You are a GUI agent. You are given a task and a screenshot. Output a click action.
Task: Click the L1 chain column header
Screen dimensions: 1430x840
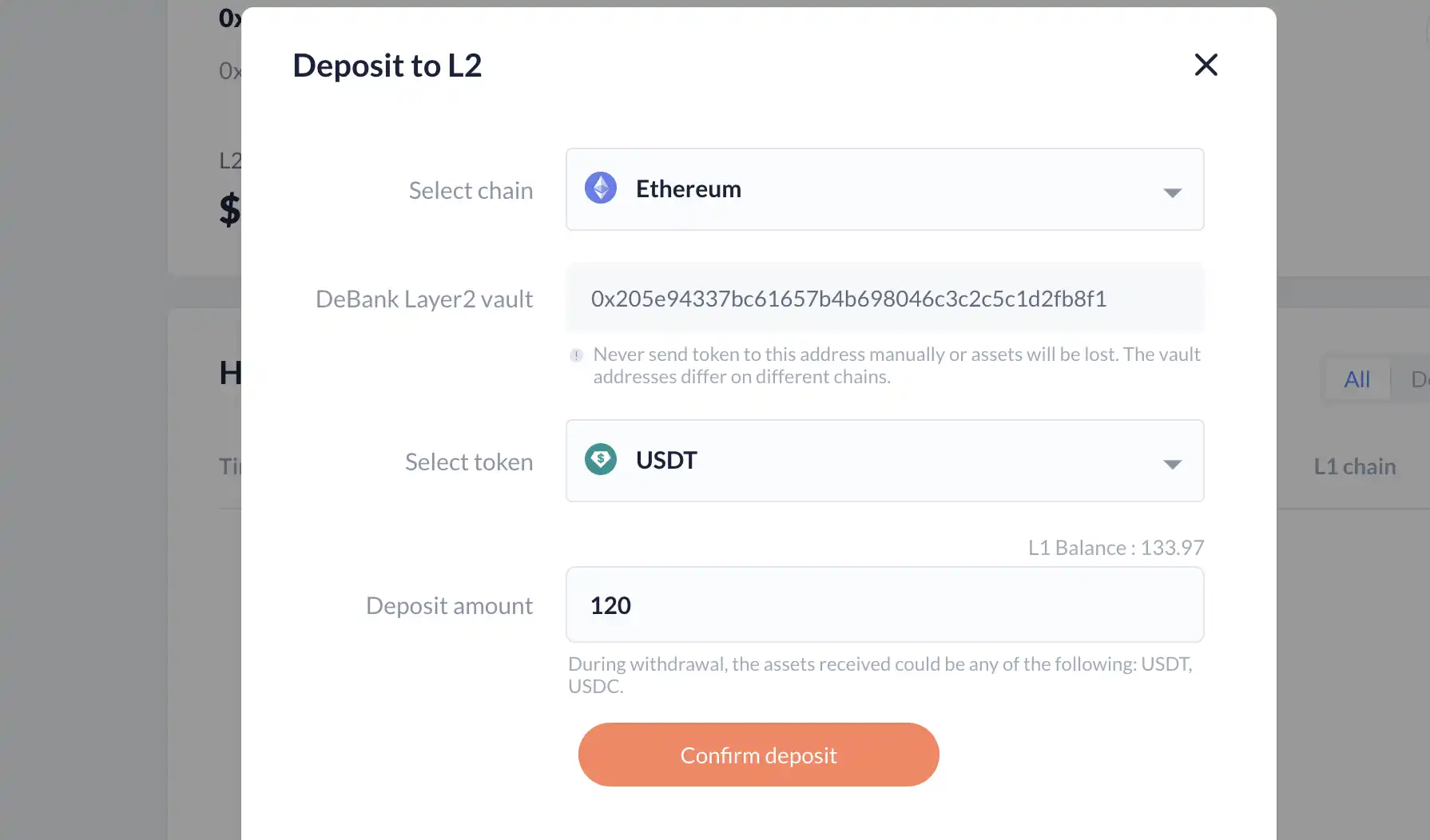click(x=1354, y=466)
